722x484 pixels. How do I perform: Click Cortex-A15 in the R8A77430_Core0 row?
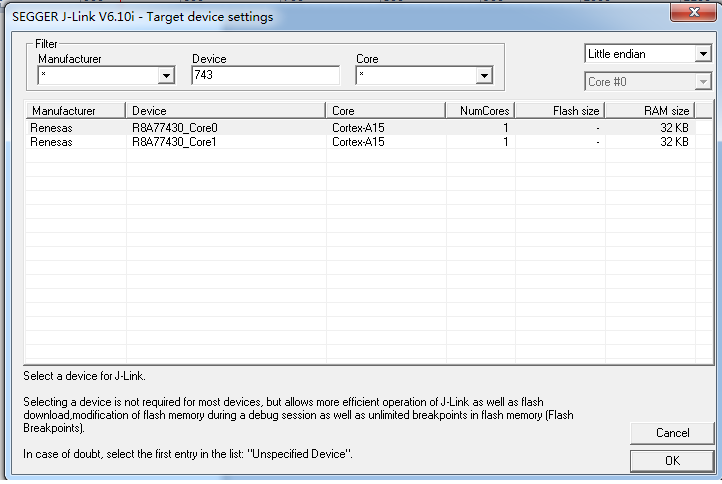click(358, 128)
